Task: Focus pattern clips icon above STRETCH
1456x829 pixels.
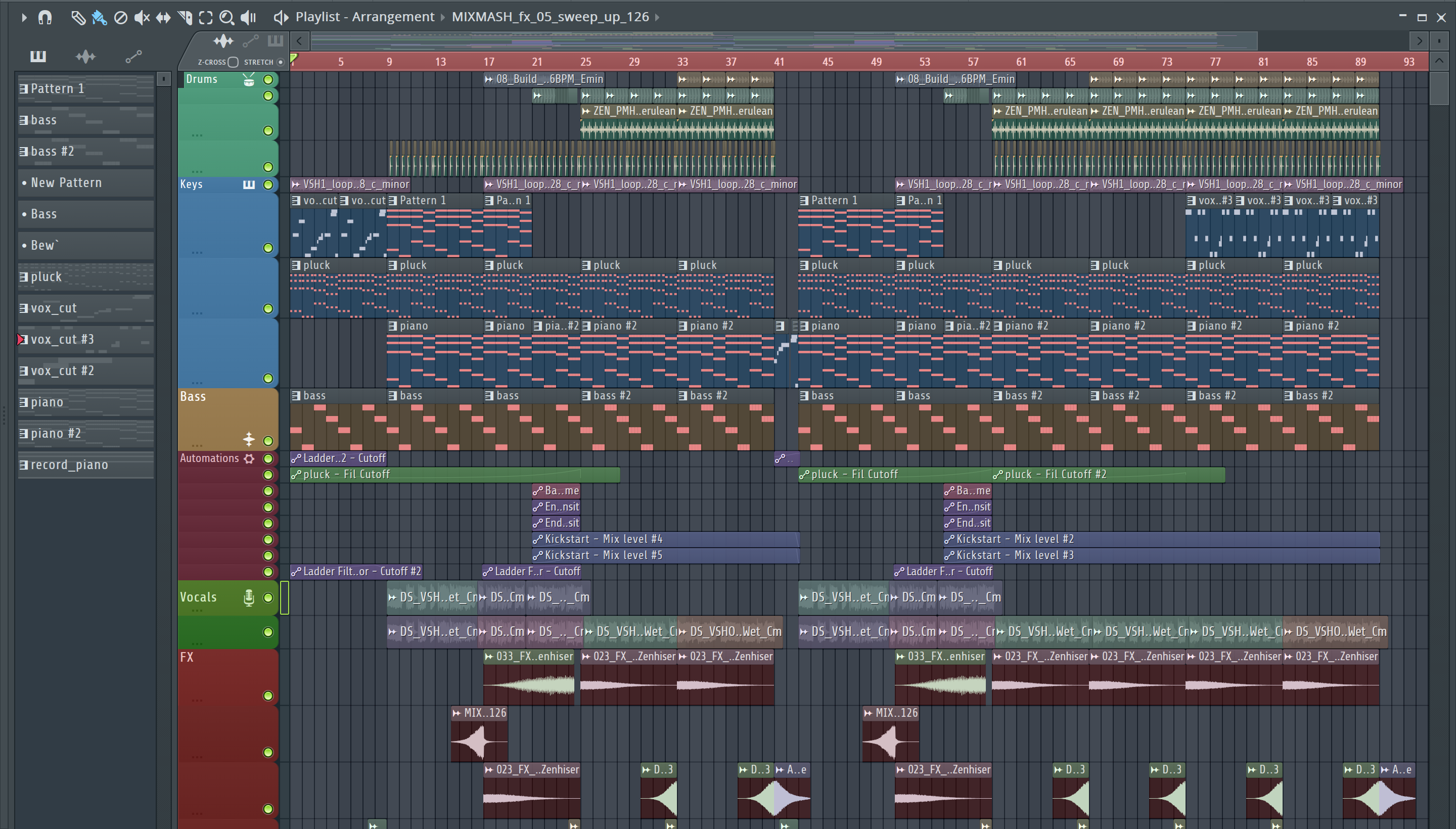Action: (x=275, y=40)
